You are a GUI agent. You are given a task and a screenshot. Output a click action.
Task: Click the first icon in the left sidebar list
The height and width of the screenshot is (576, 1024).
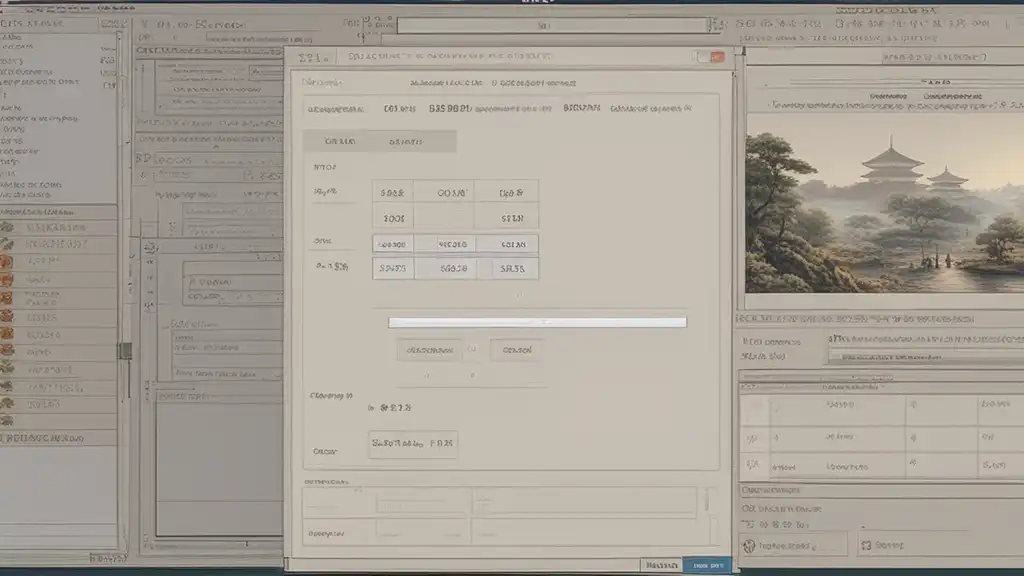coord(7,228)
